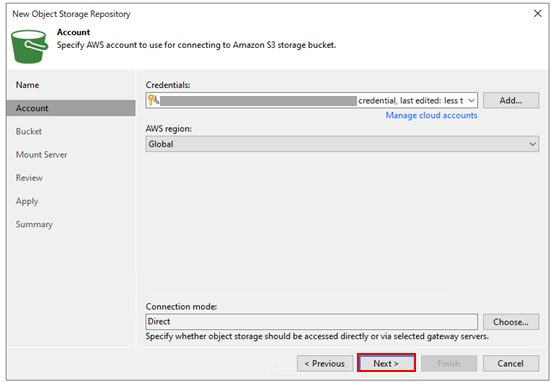
Task: Open the Credentials dropdown list
Action: 471,101
